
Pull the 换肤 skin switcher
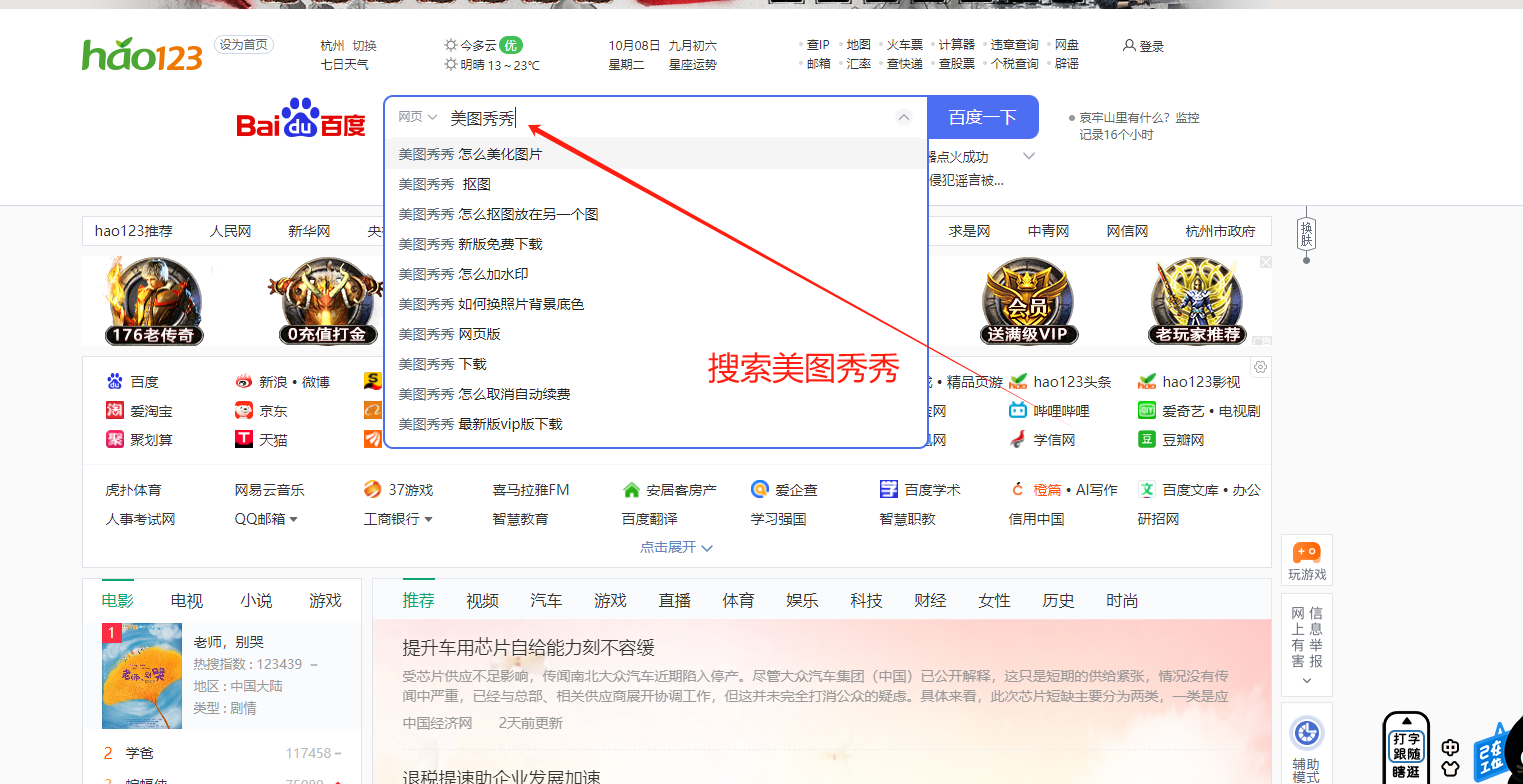point(1306,235)
